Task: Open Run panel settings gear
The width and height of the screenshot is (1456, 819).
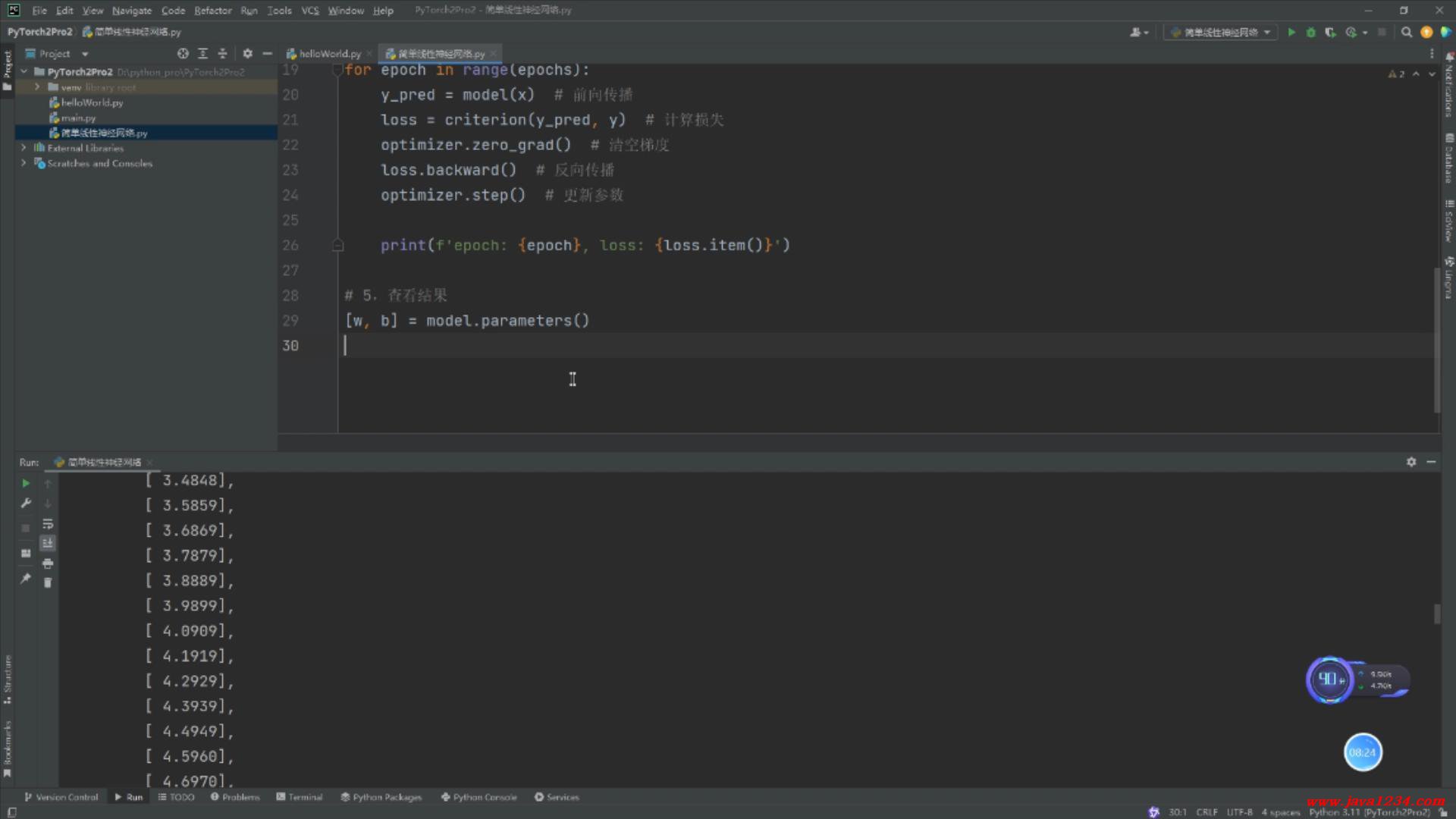Action: pyautogui.click(x=1411, y=462)
